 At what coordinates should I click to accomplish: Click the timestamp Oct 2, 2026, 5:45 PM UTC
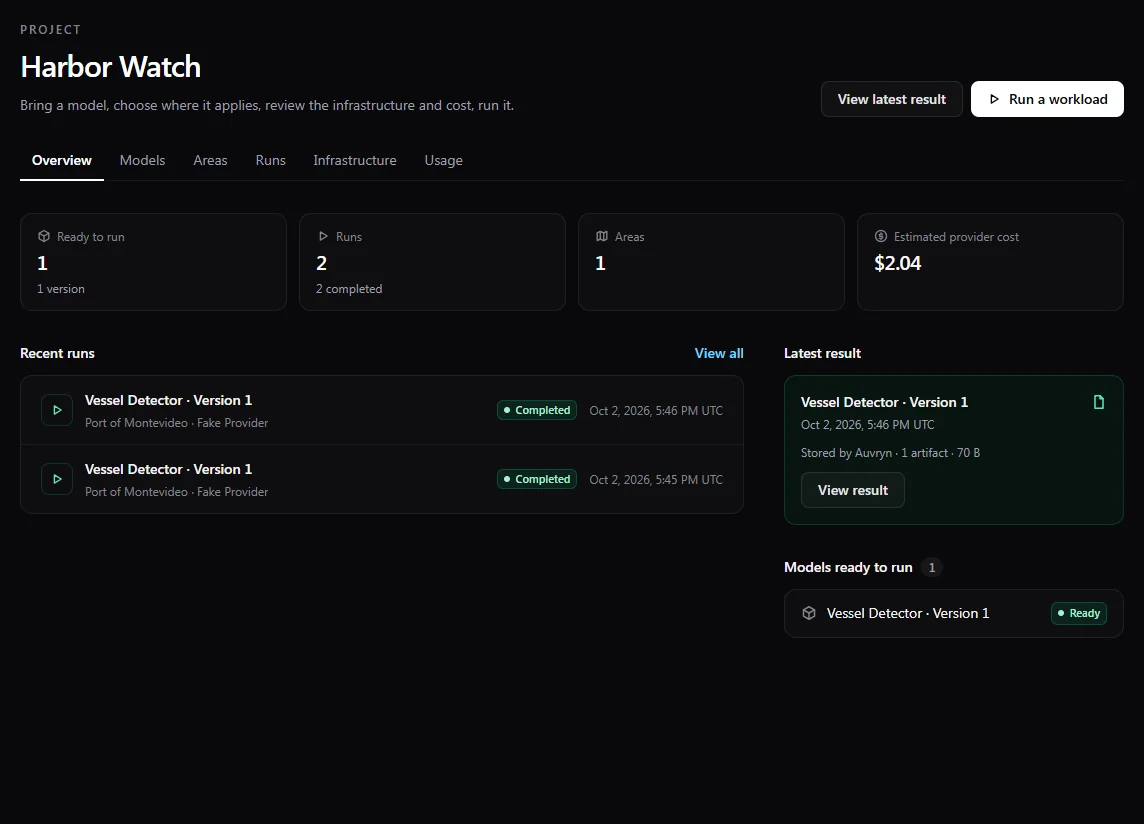(656, 480)
